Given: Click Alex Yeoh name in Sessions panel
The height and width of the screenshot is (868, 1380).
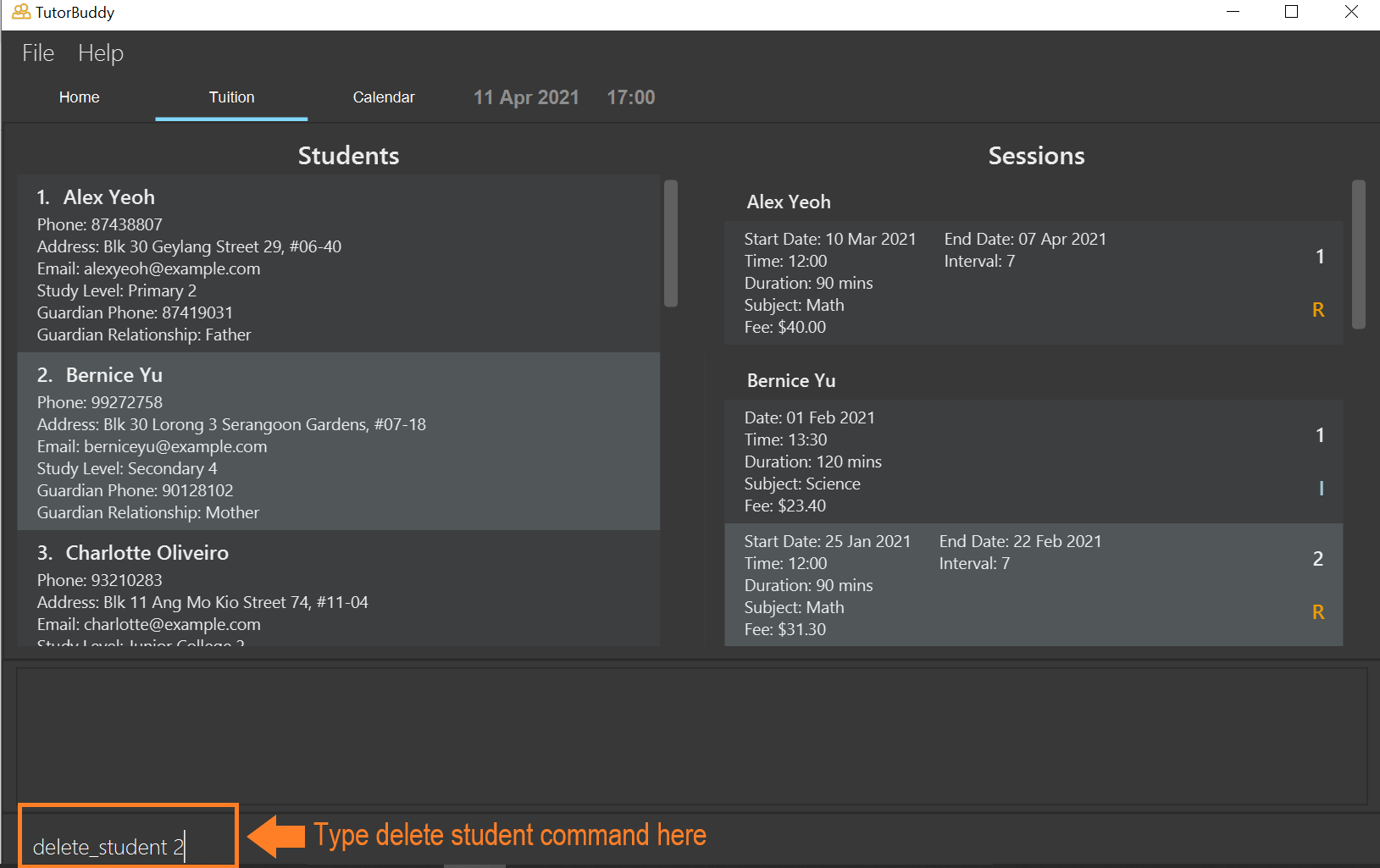Looking at the screenshot, I should [789, 202].
